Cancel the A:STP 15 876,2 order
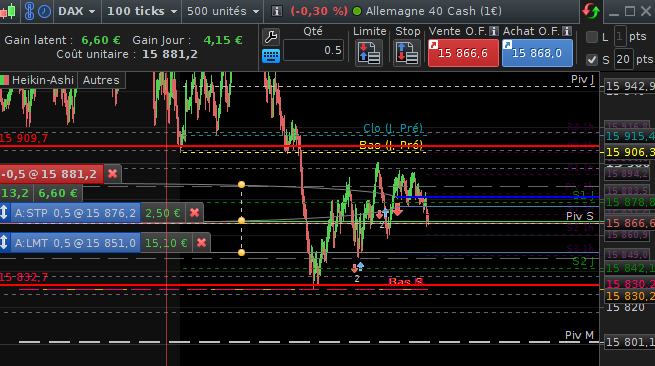The height and width of the screenshot is (366, 655). click(x=194, y=213)
